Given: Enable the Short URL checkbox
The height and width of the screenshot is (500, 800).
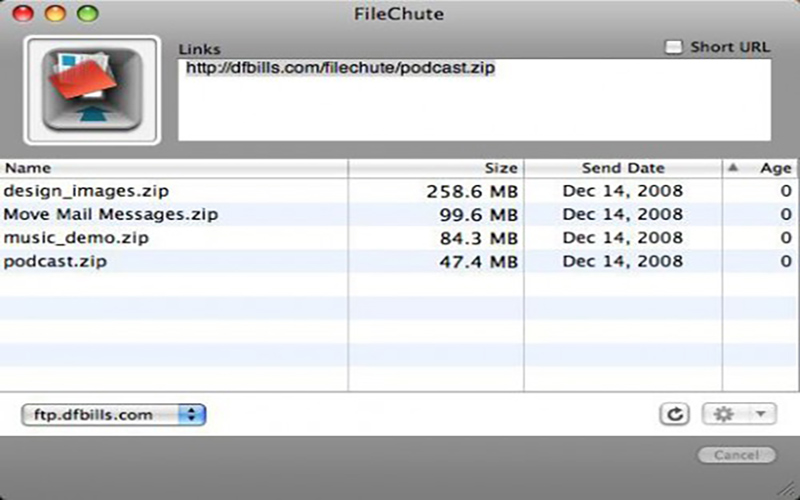Looking at the screenshot, I should click(673, 47).
